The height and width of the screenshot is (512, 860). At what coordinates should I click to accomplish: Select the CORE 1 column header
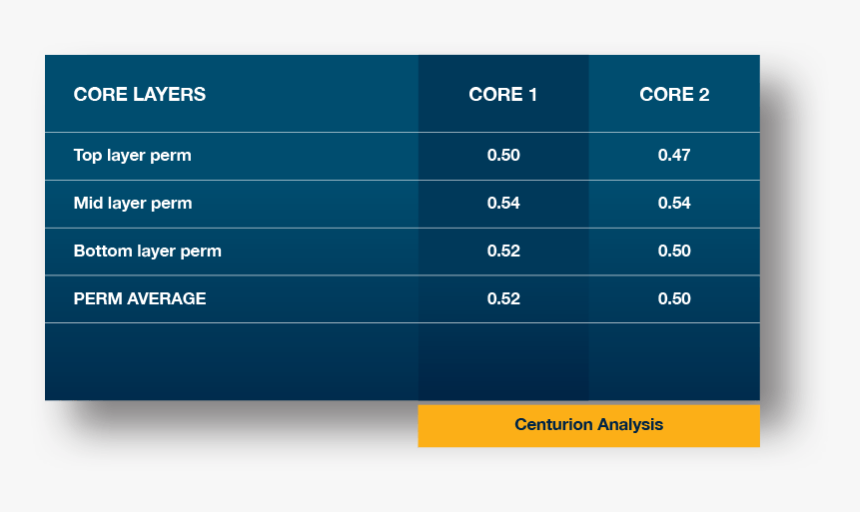pyautogui.click(x=503, y=94)
